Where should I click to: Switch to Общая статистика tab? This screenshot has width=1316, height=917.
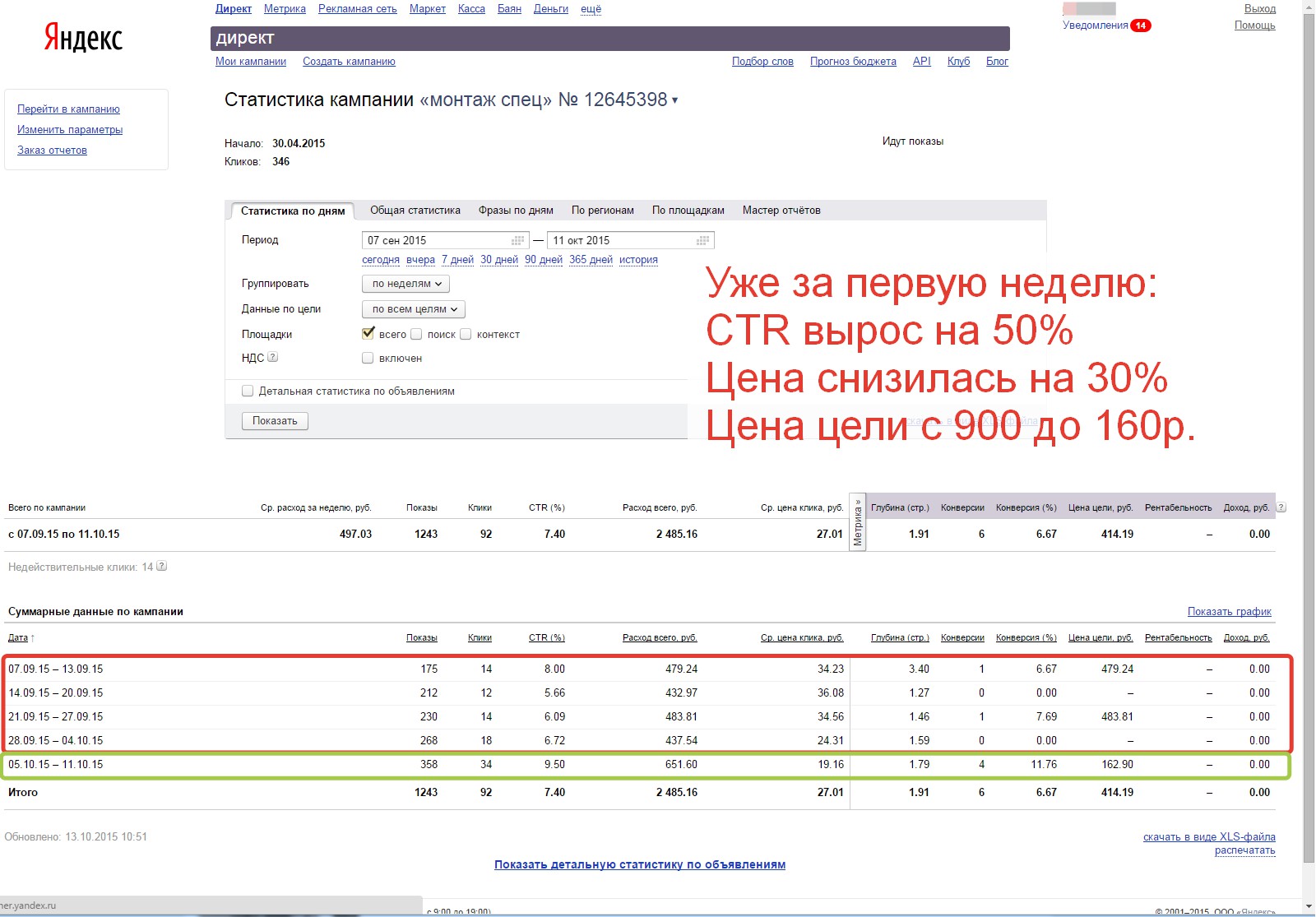point(415,211)
